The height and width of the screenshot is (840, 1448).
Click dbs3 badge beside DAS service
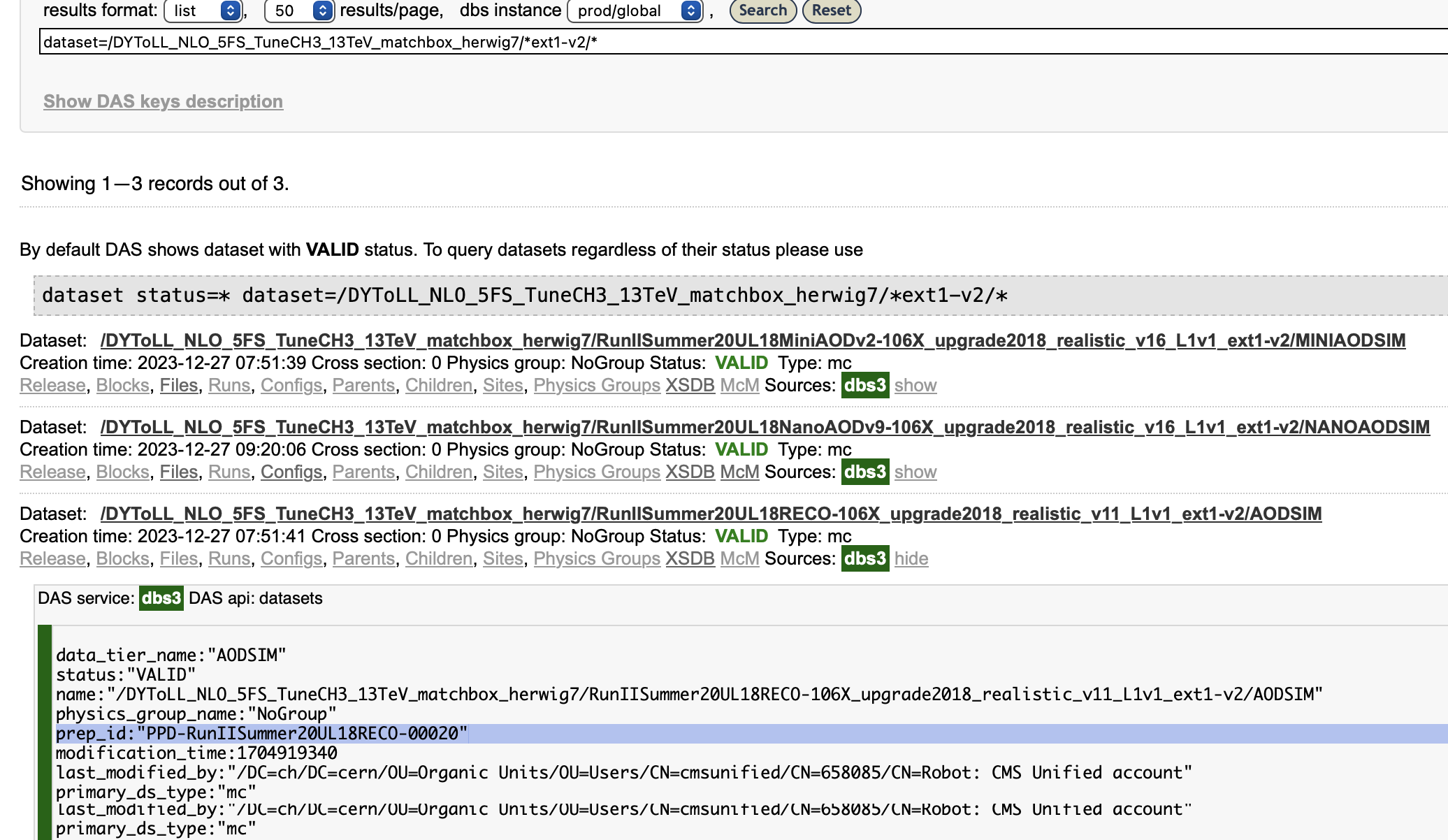[x=161, y=598]
